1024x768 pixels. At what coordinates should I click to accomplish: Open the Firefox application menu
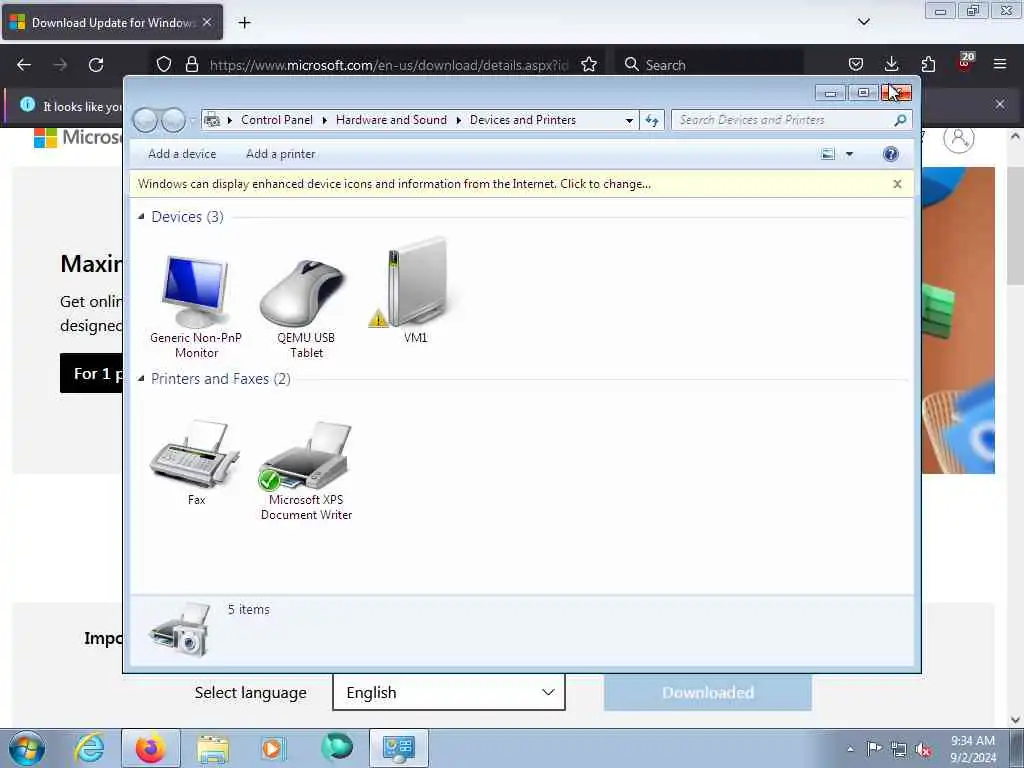[999, 64]
